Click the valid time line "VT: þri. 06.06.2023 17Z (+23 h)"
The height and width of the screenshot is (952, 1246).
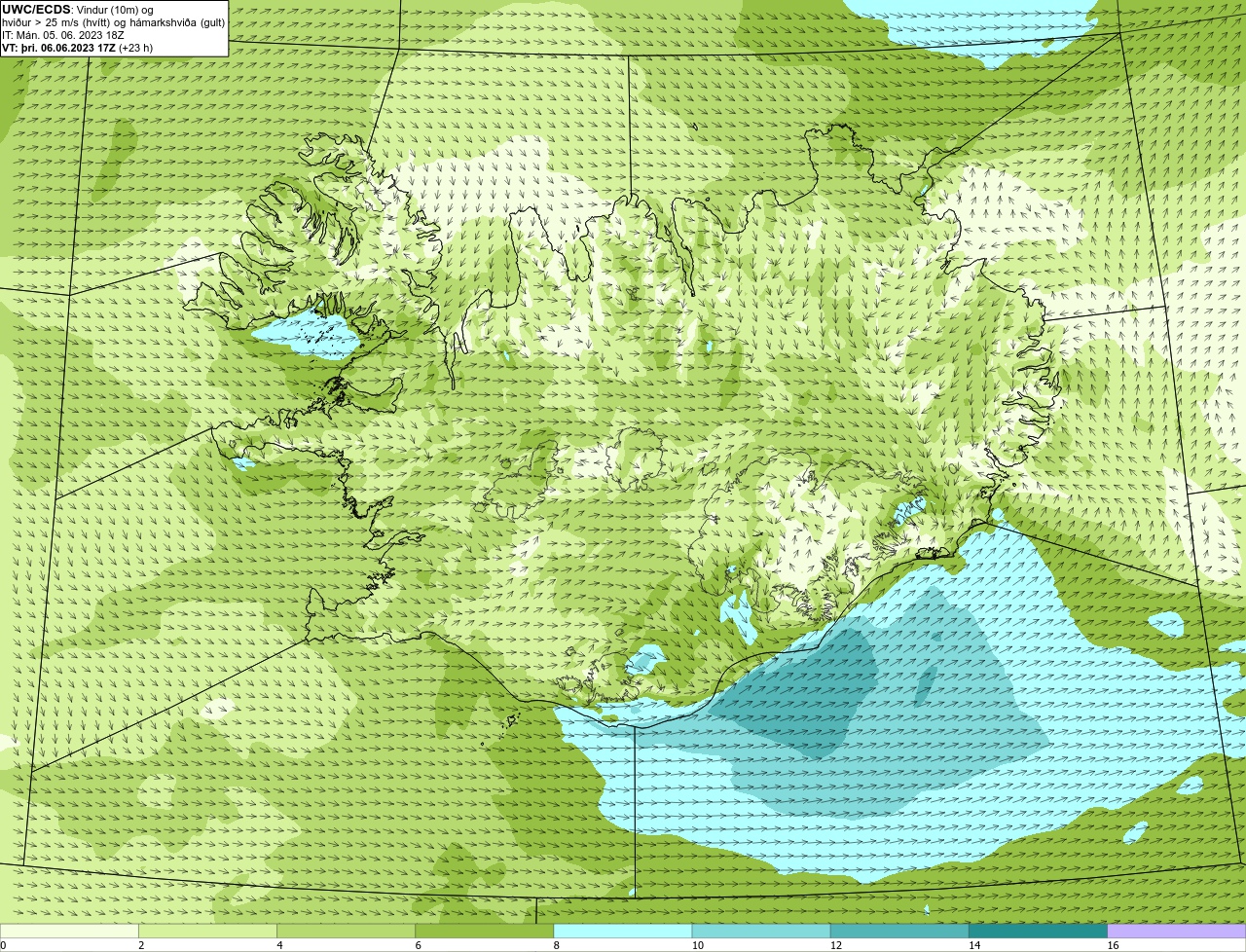(x=78, y=48)
